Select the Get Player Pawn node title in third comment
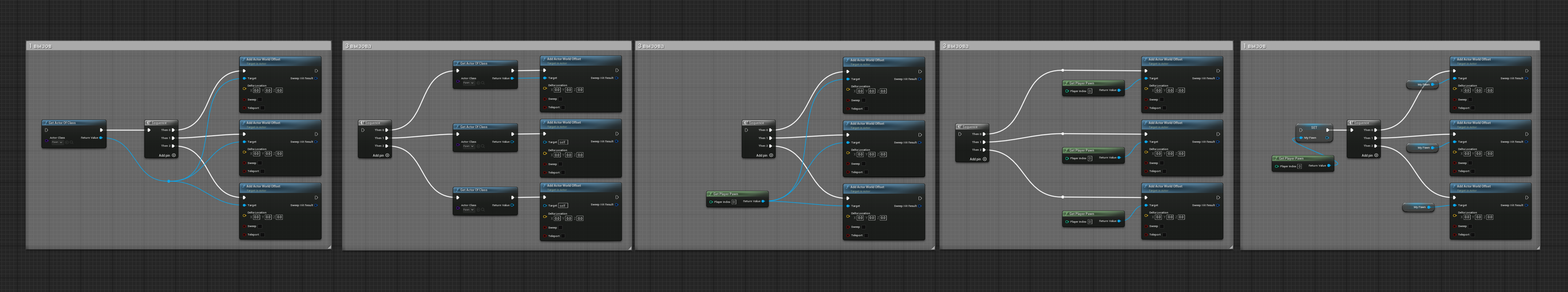 click(x=726, y=194)
